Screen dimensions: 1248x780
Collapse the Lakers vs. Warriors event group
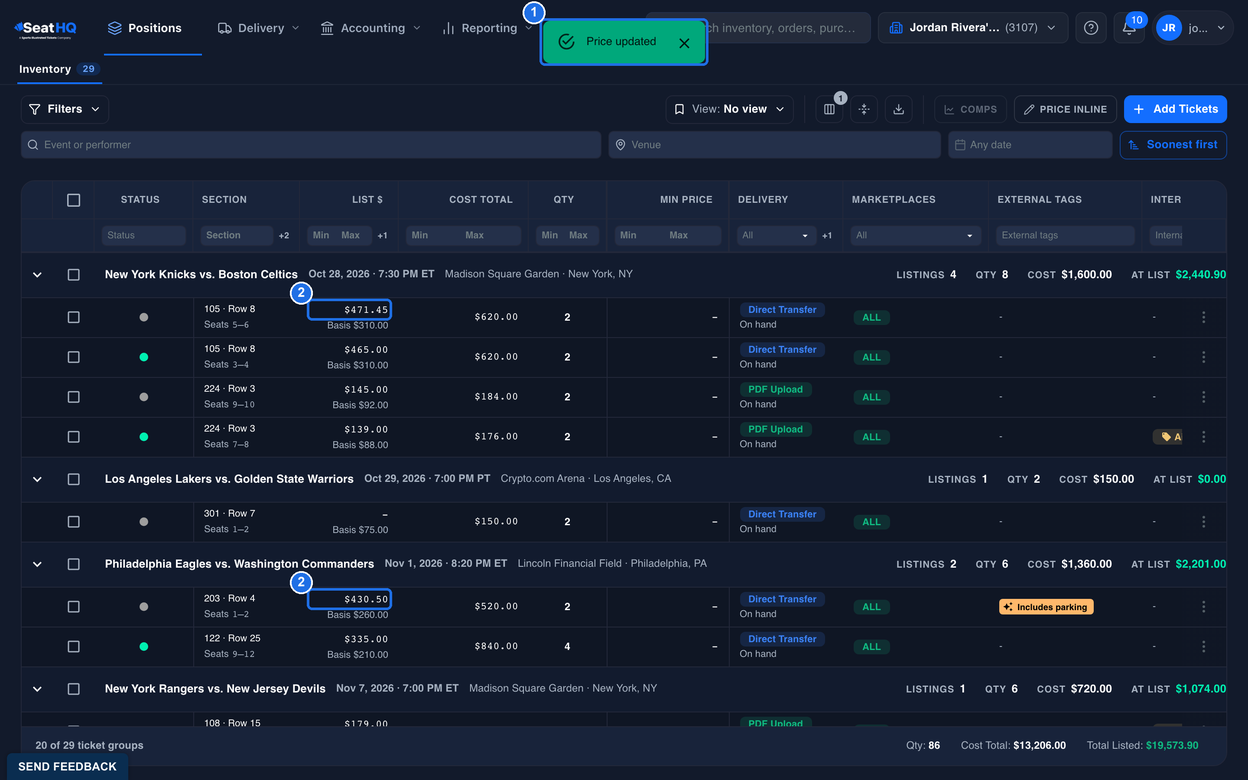[x=37, y=479]
